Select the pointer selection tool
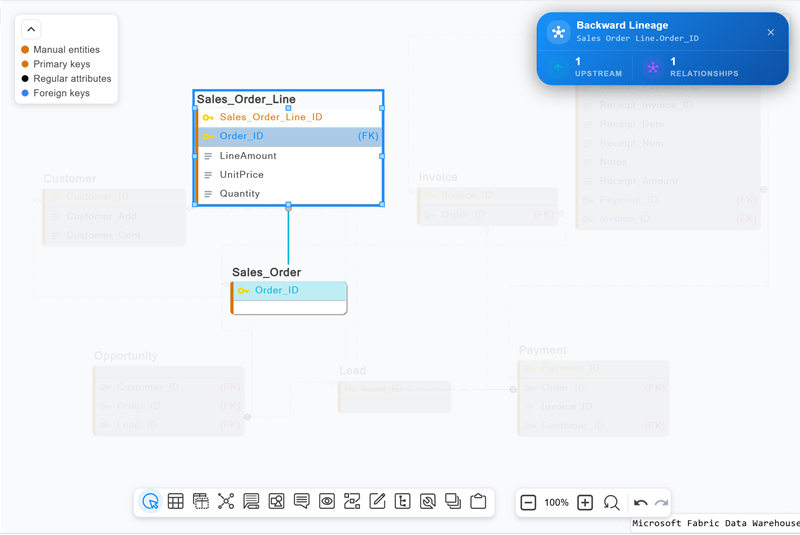The height and width of the screenshot is (535, 800). point(151,502)
